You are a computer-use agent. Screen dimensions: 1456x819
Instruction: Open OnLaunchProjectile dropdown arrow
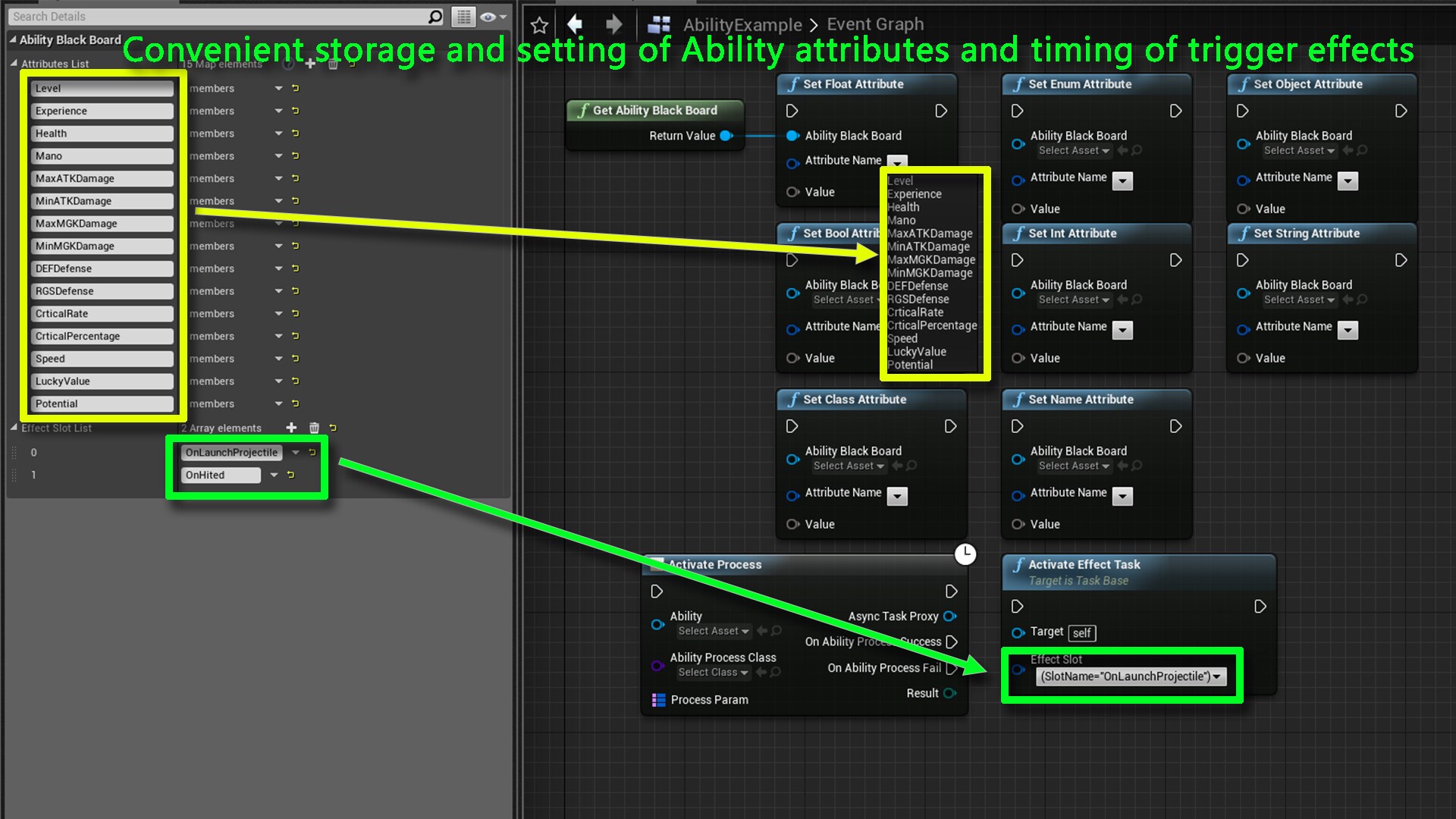point(295,452)
